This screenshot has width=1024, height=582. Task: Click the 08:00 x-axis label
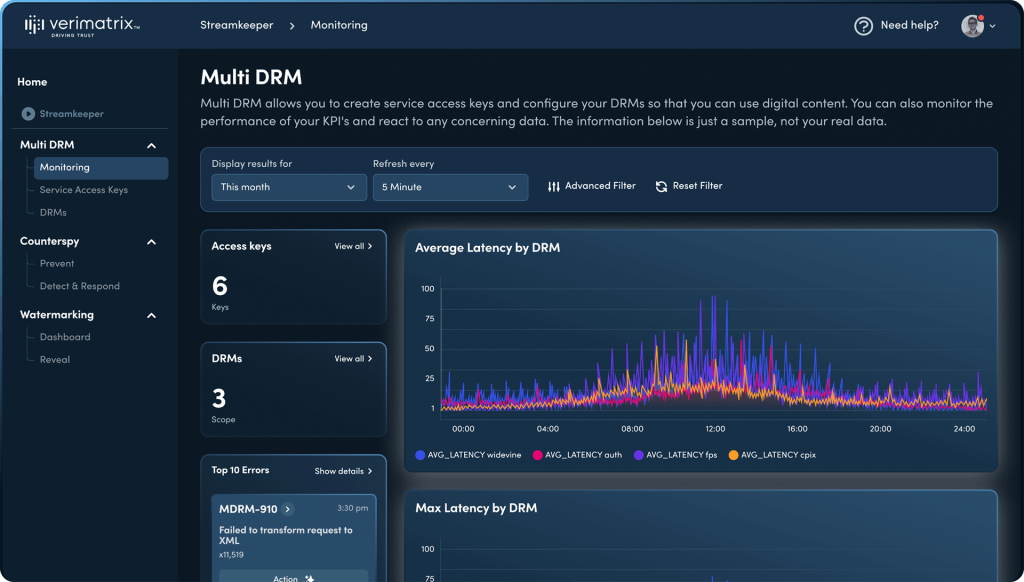coord(632,429)
